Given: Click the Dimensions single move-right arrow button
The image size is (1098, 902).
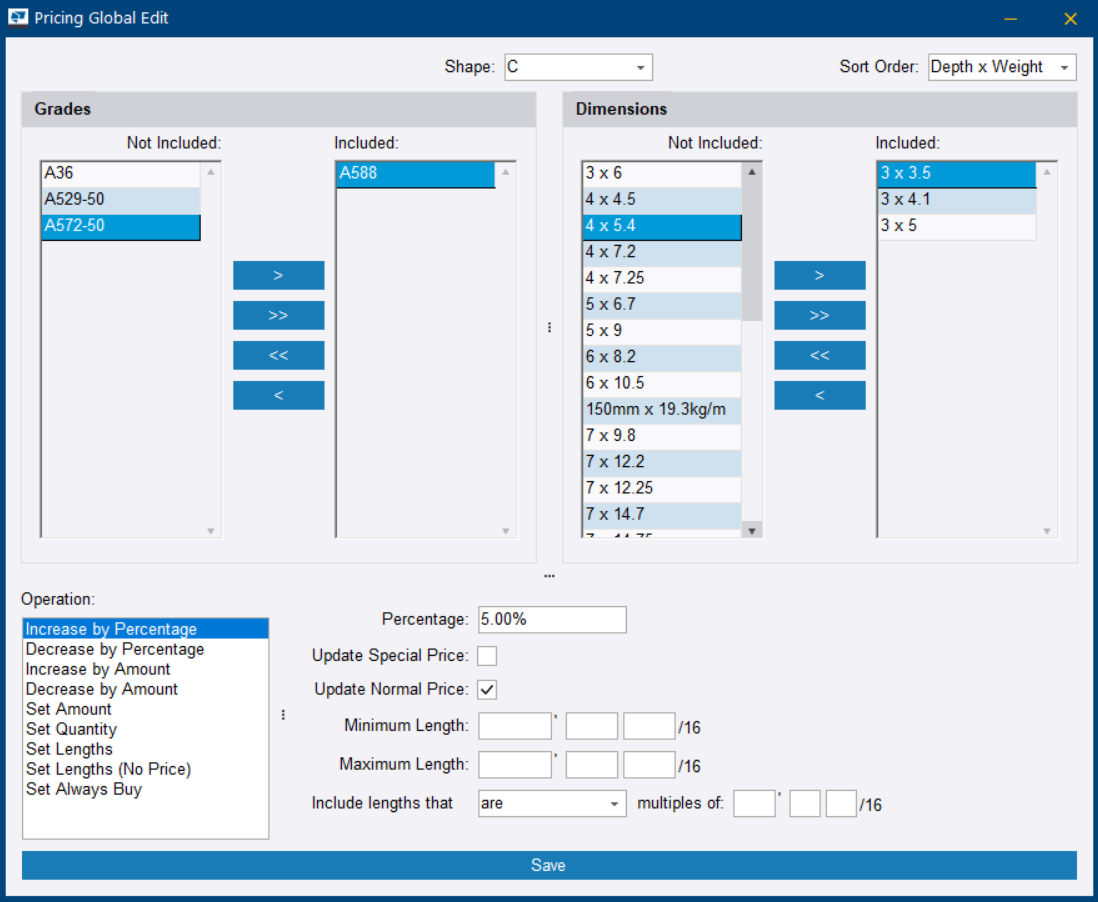Looking at the screenshot, I should coord(819,275).
